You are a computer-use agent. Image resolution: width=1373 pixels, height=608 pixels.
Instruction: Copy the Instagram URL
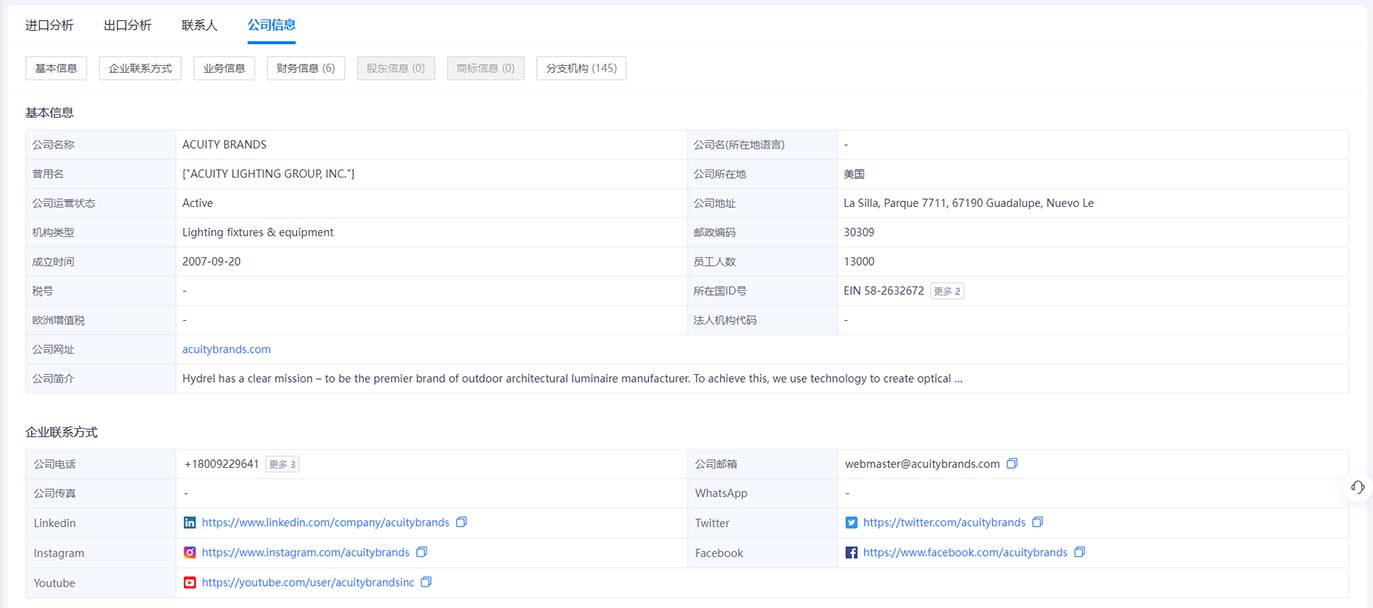point(421,552)
